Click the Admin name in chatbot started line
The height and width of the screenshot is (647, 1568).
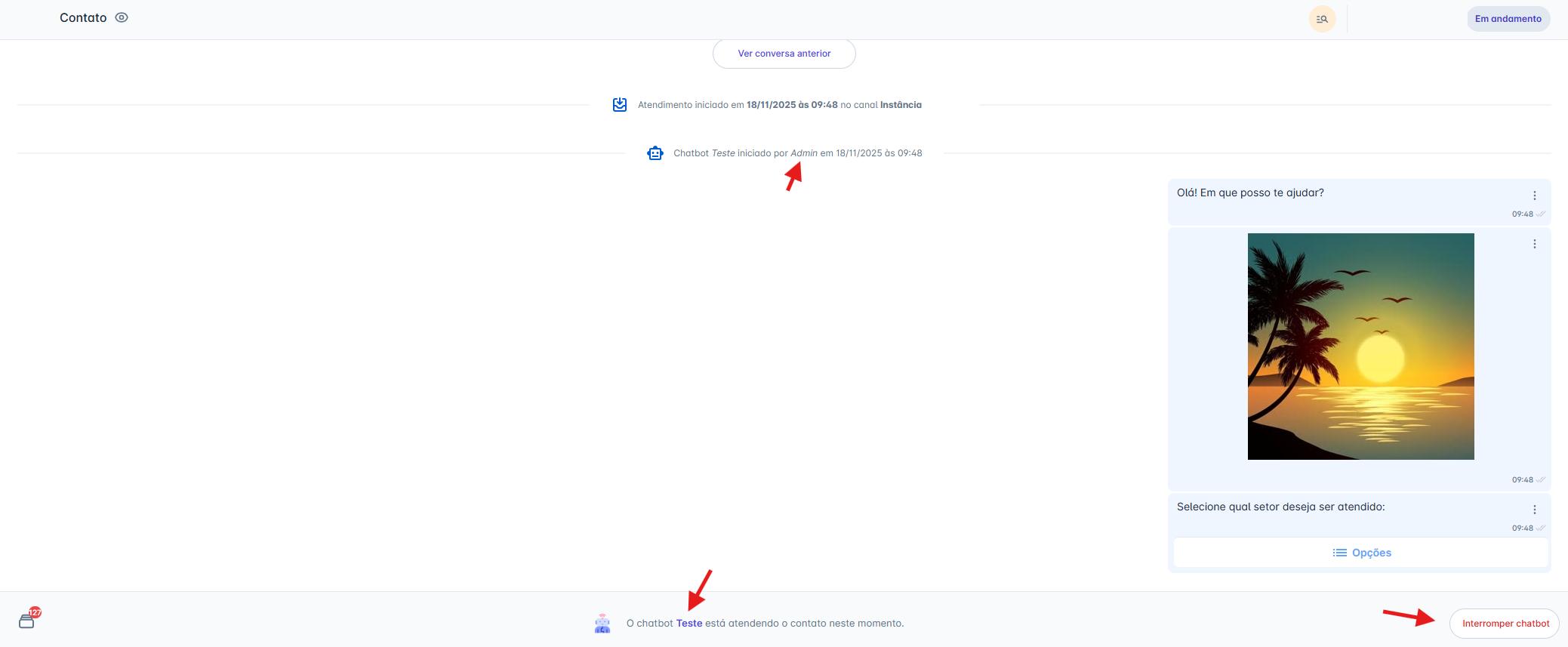point(804,153)
